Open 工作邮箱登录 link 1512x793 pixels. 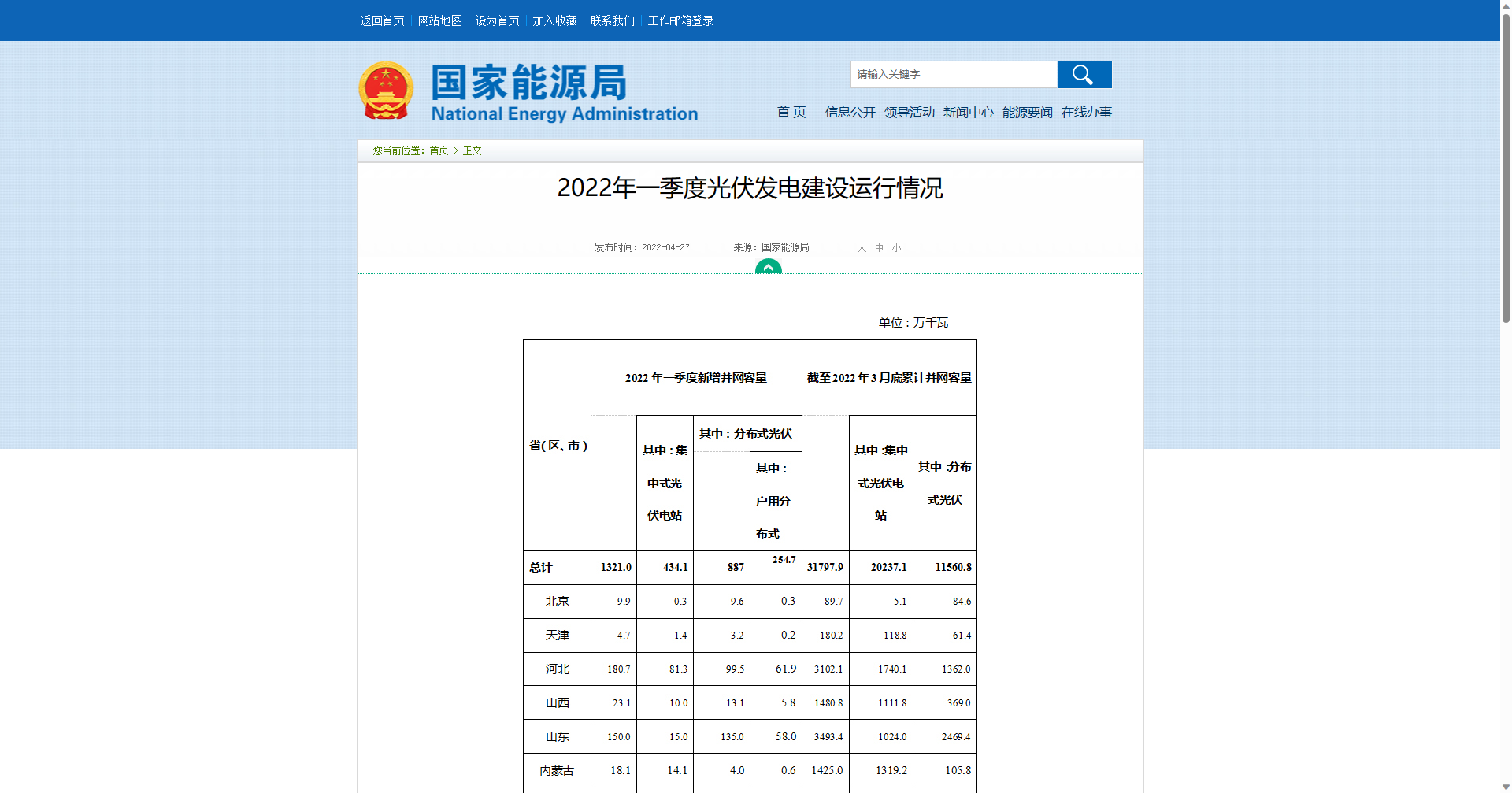680,21
